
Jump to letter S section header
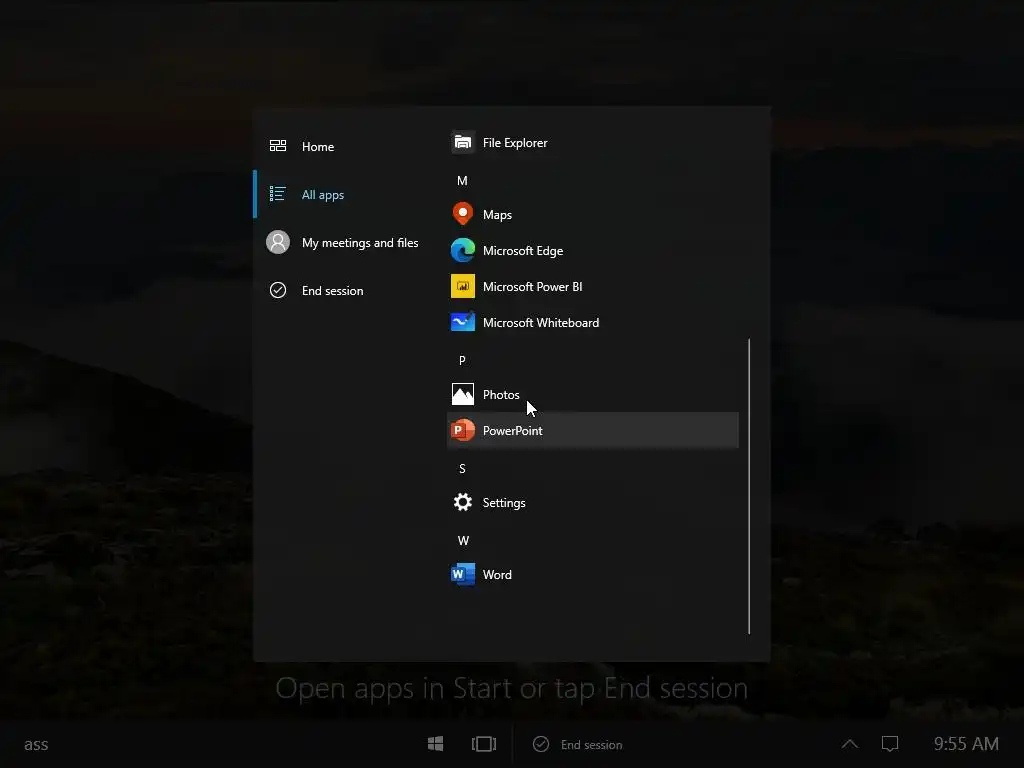point(462,468)
